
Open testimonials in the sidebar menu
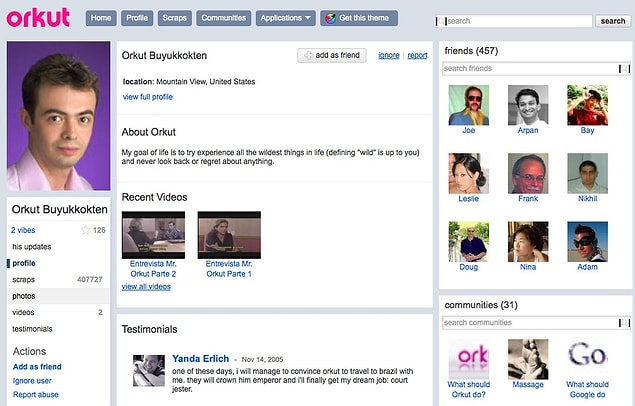32,329
